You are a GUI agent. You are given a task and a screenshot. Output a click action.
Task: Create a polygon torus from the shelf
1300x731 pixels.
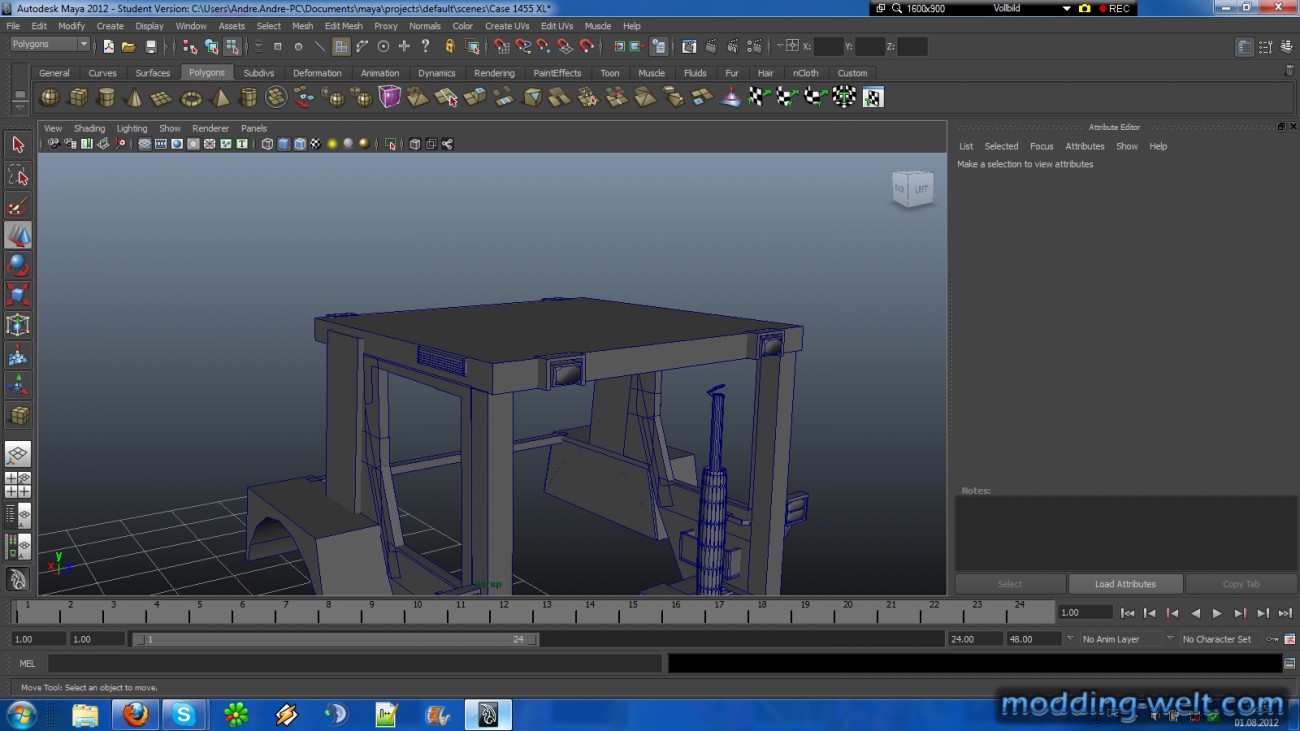point(190,97)
